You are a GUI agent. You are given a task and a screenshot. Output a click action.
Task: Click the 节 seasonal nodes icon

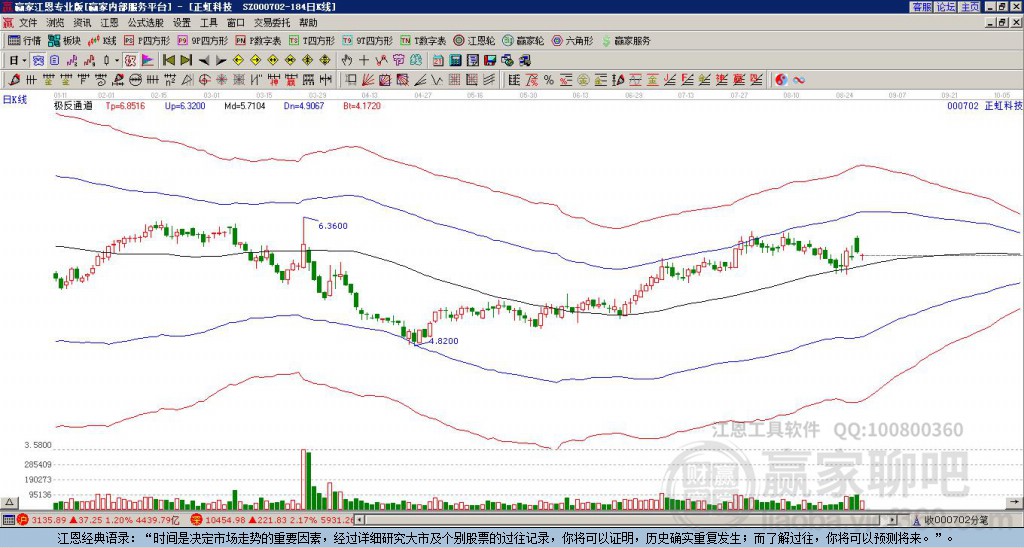pos(398,61)
